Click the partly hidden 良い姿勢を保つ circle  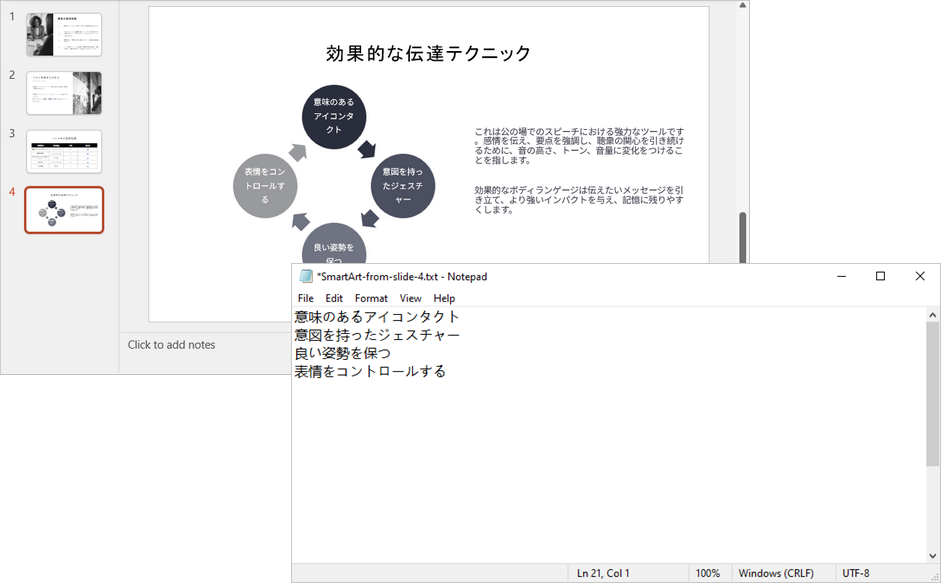[x=334, y=245]
